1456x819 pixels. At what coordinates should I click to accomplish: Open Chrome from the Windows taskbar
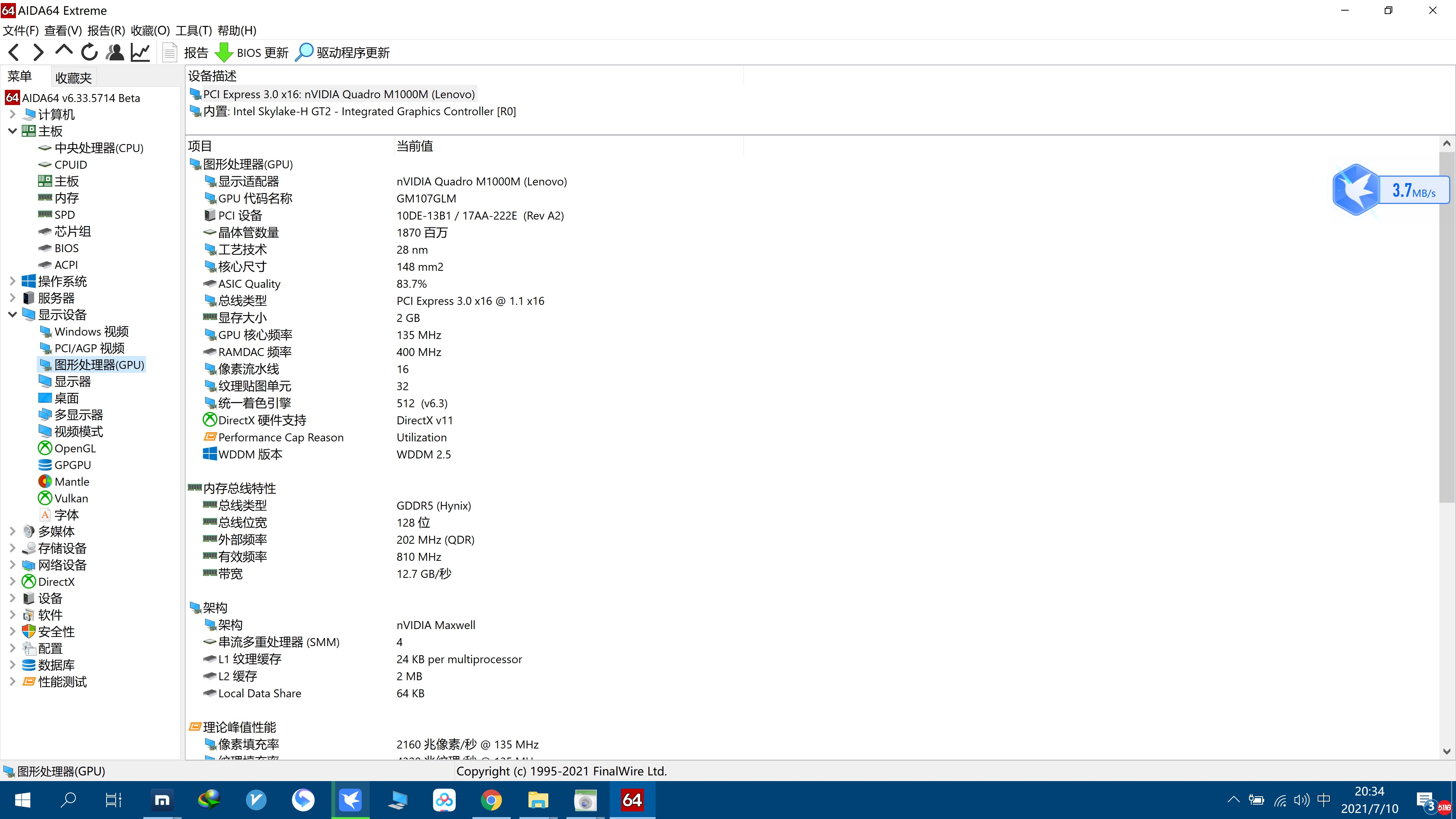click(x=491, y=800)
